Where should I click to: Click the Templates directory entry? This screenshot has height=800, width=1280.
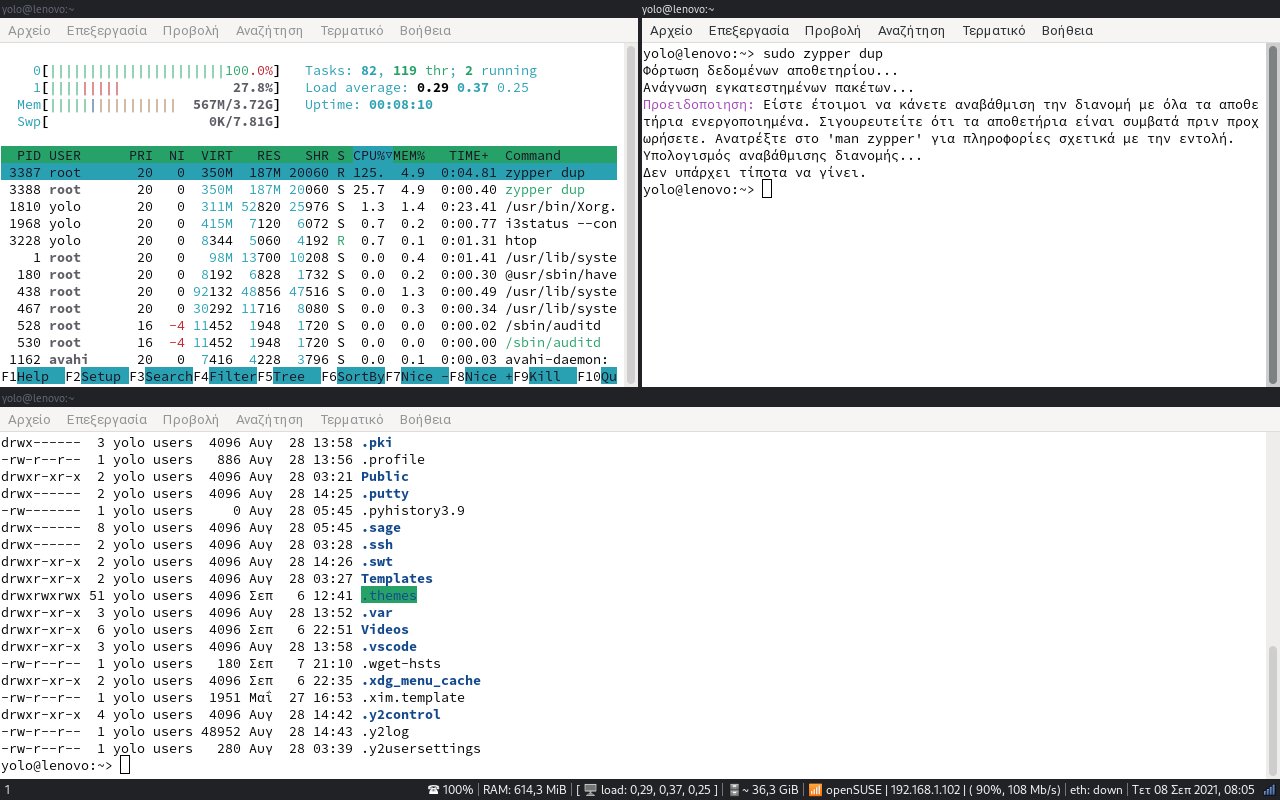397,578
